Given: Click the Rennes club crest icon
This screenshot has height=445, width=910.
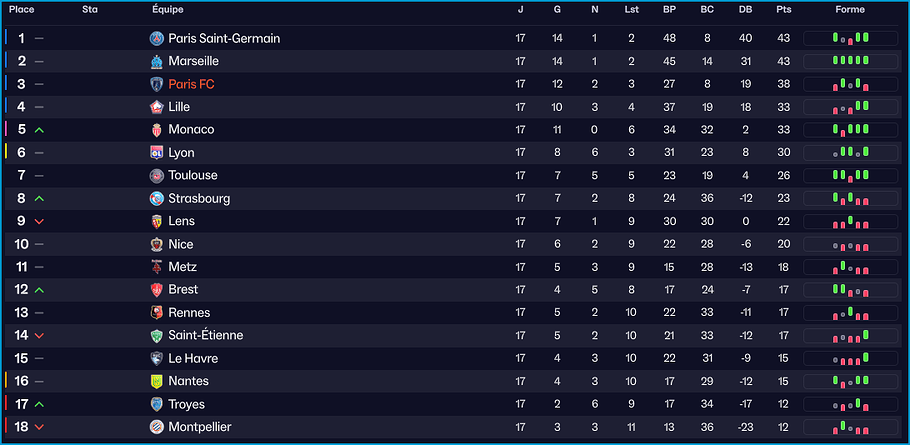Looking at the screenshot, I should 156,313.
